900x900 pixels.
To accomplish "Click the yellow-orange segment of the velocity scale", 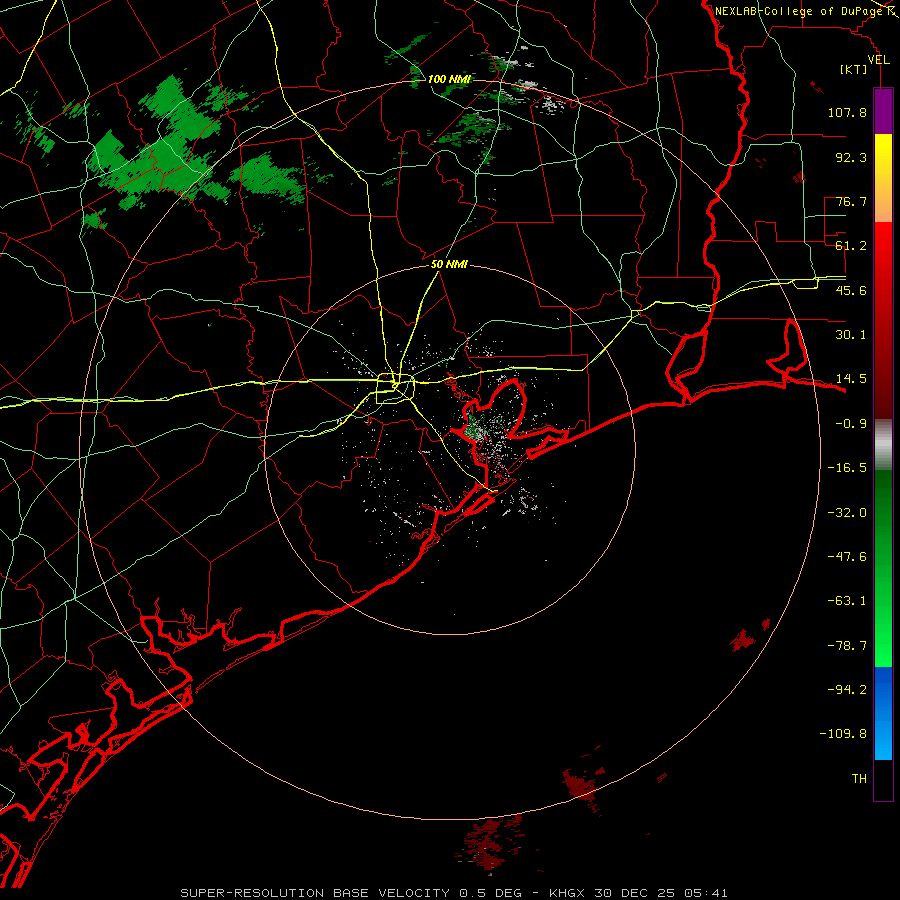I will (883, 178).
